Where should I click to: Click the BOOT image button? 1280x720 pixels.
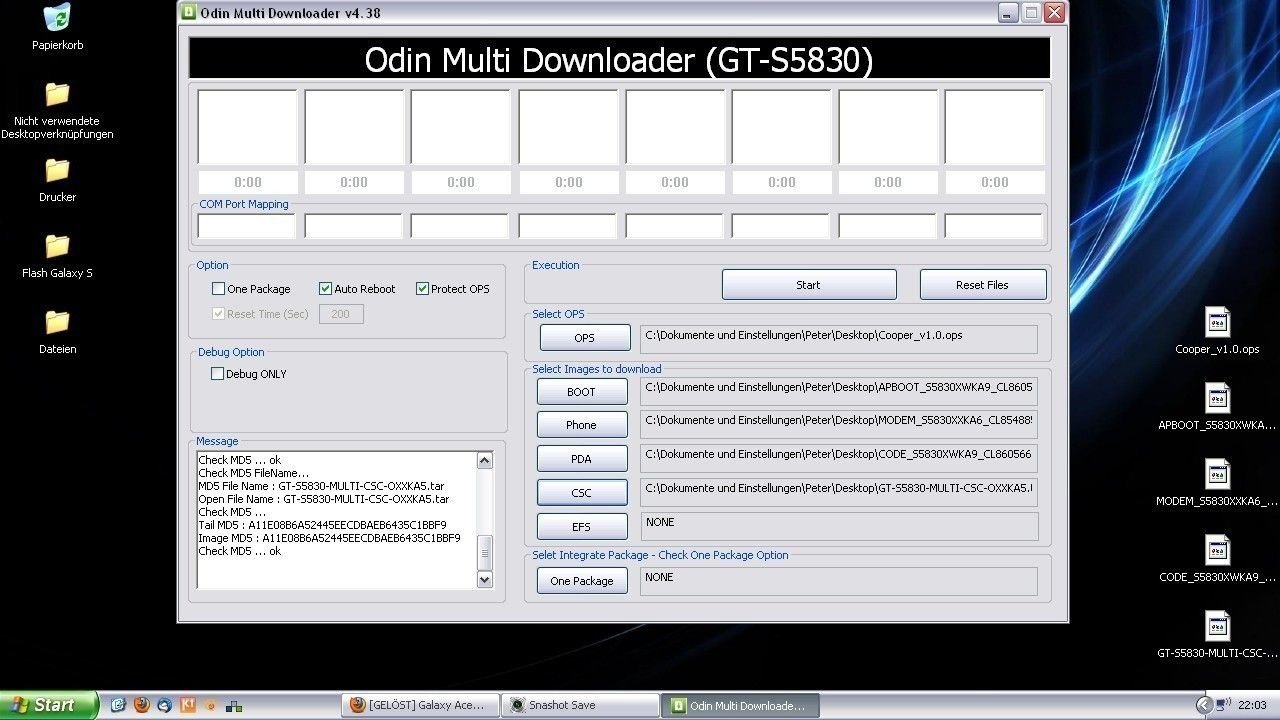582,392
